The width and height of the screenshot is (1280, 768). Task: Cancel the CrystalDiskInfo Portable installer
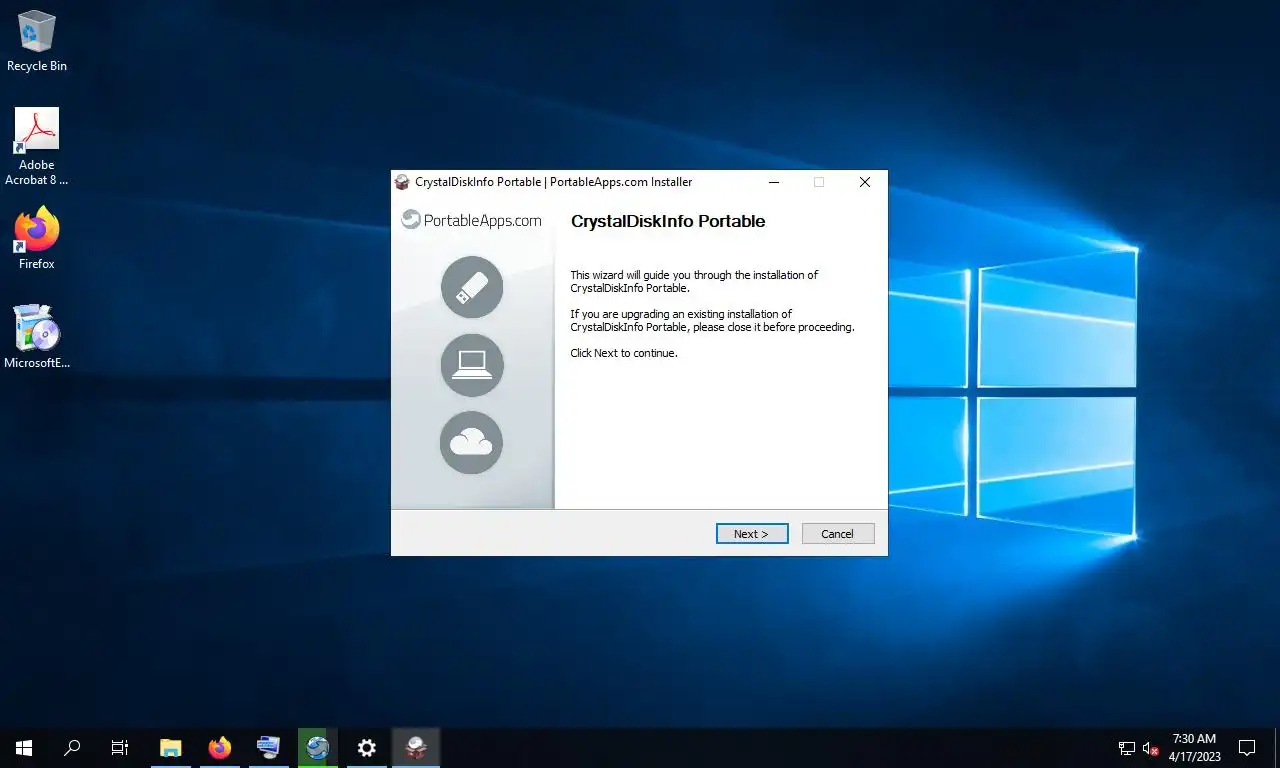(x=838, y=534)
